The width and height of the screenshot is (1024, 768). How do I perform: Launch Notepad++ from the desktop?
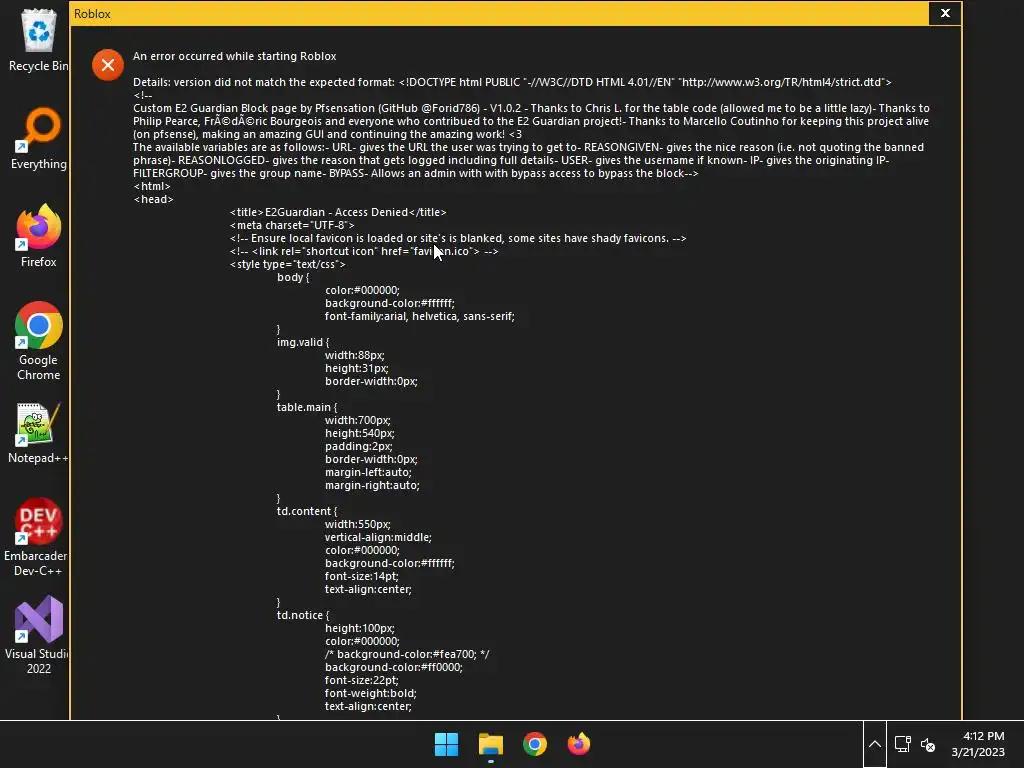pyautogui.click(x=38, y=434)
